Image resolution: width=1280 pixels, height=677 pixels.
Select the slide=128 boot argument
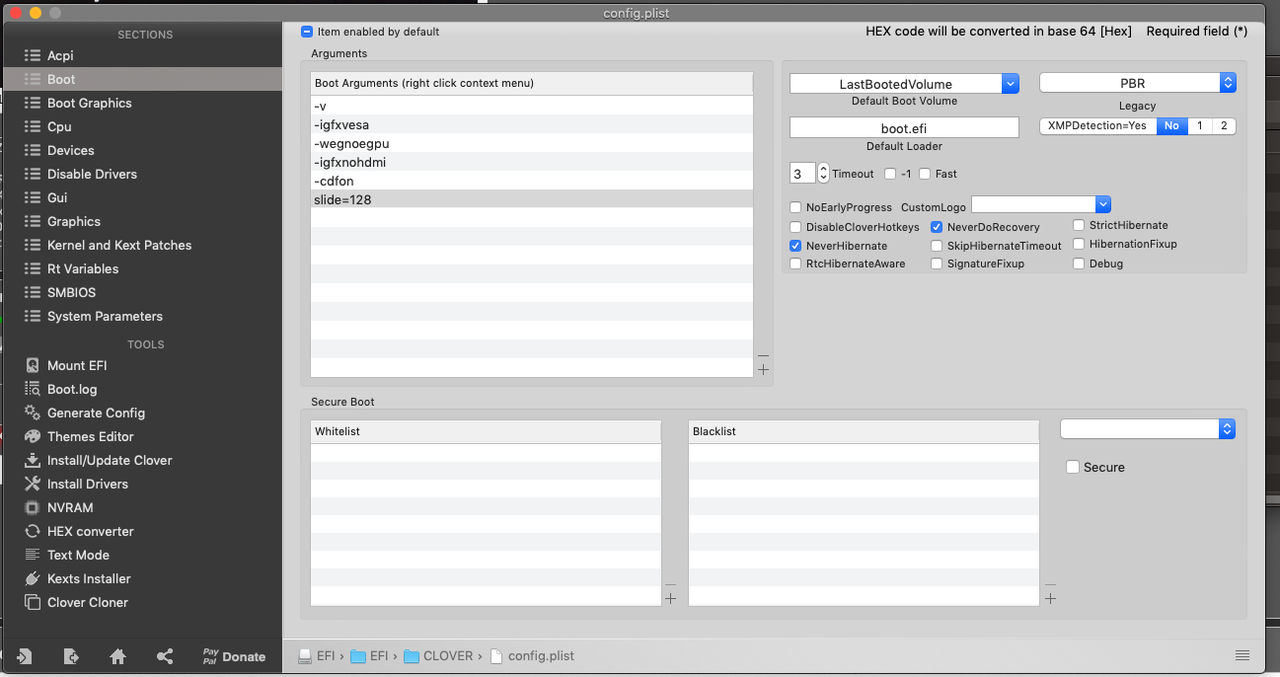tap(532, 200)
